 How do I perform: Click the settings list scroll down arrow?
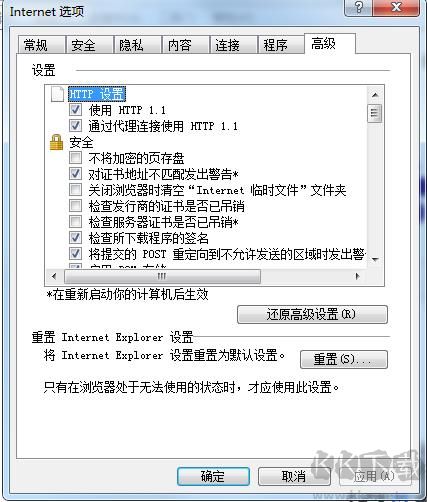coord(375,259)
